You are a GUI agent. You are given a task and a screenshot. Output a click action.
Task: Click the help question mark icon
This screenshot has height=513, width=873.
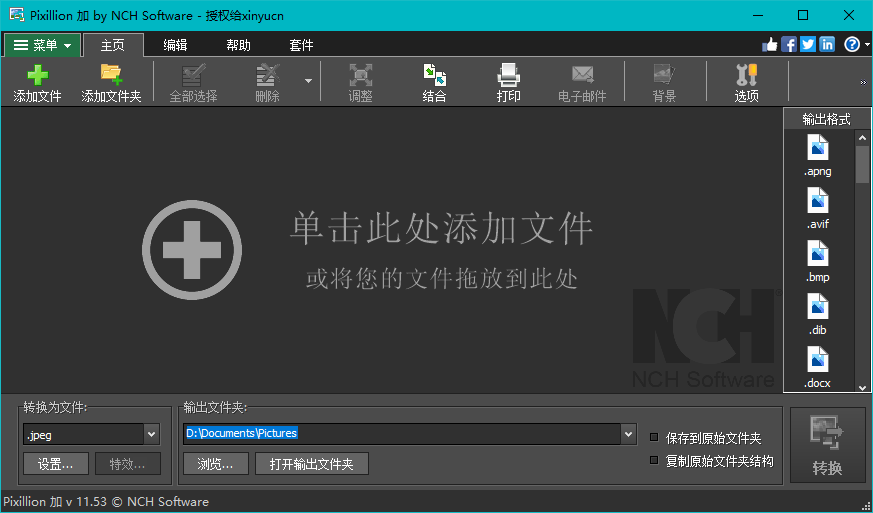[x=852, y=44]
